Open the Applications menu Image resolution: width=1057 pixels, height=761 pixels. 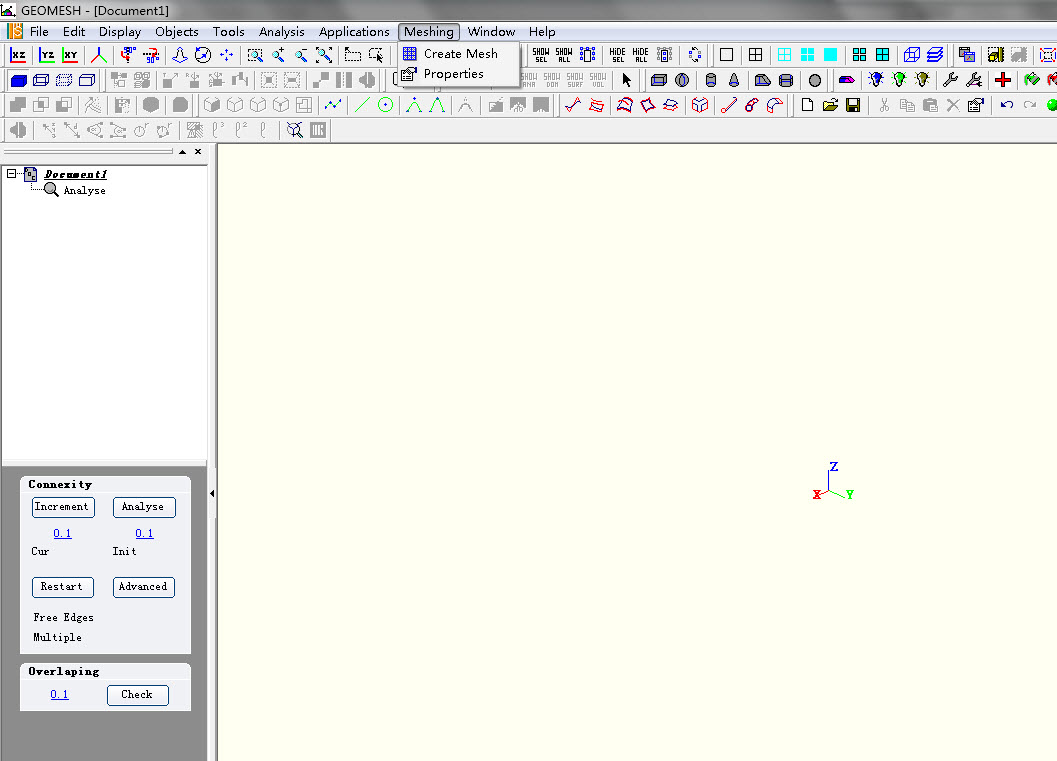[x=354, y=32]
